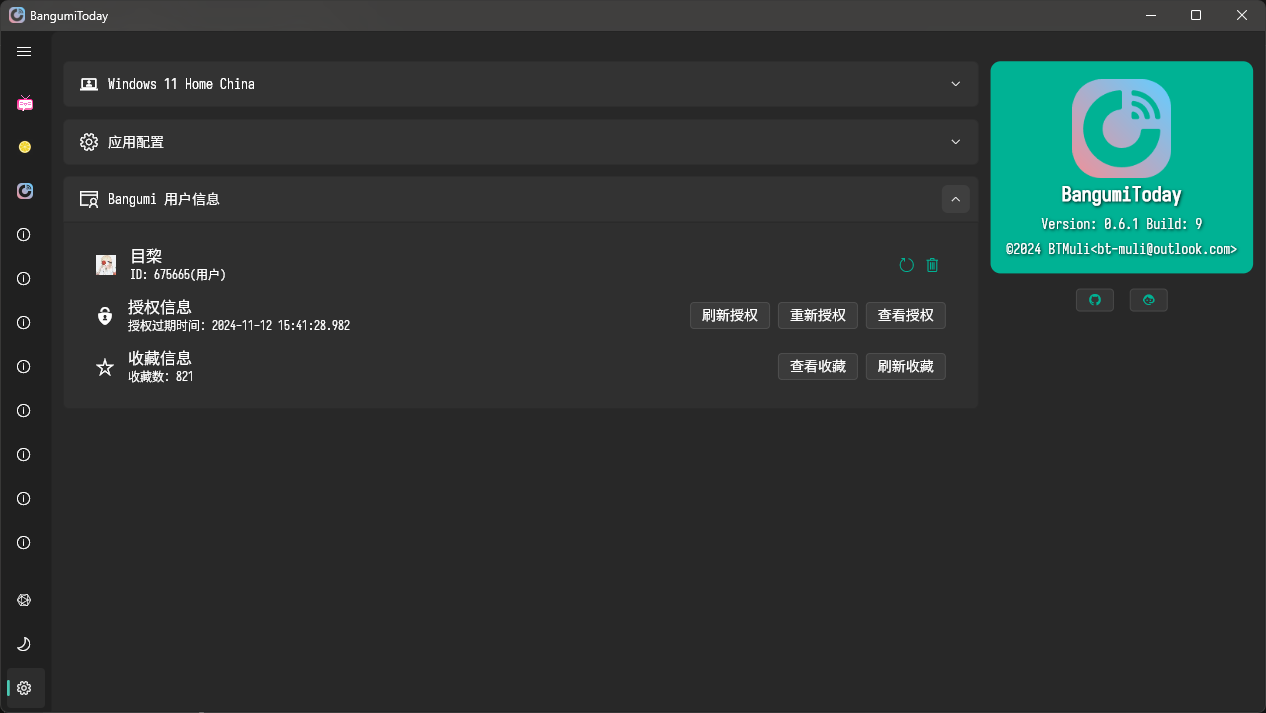Click the gear icon beside 应用配置
The height and width of the screenshot is (713, 1266).
pos(89,142)
